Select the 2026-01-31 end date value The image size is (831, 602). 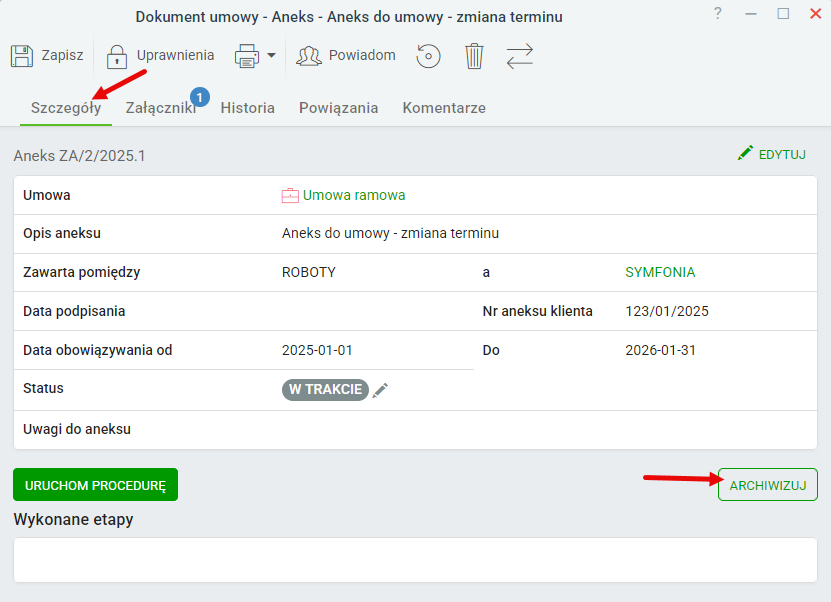[x=660, y=350]
